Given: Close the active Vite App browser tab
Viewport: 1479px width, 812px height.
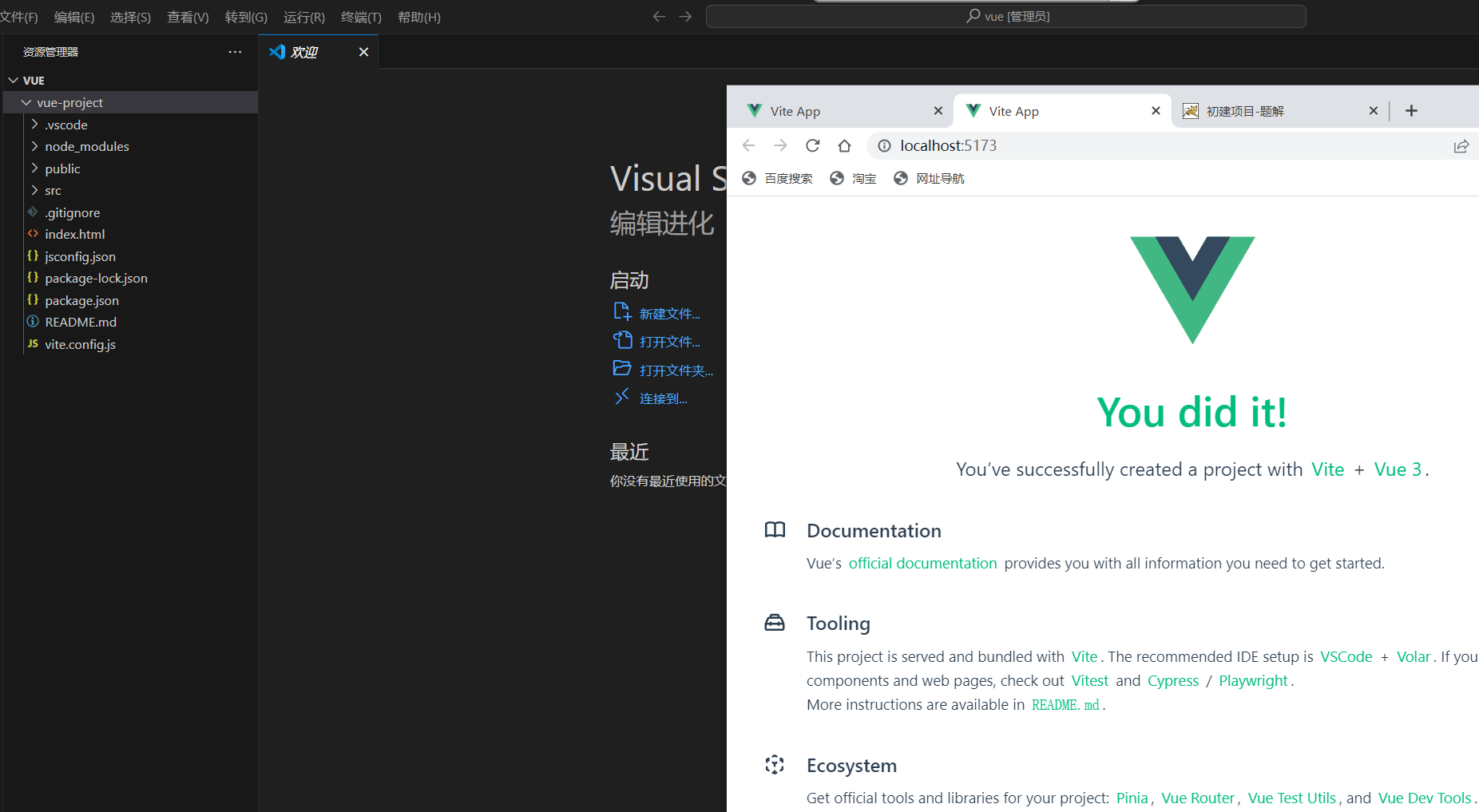Looking at the screenshot, I should [x=1156, y=111].
